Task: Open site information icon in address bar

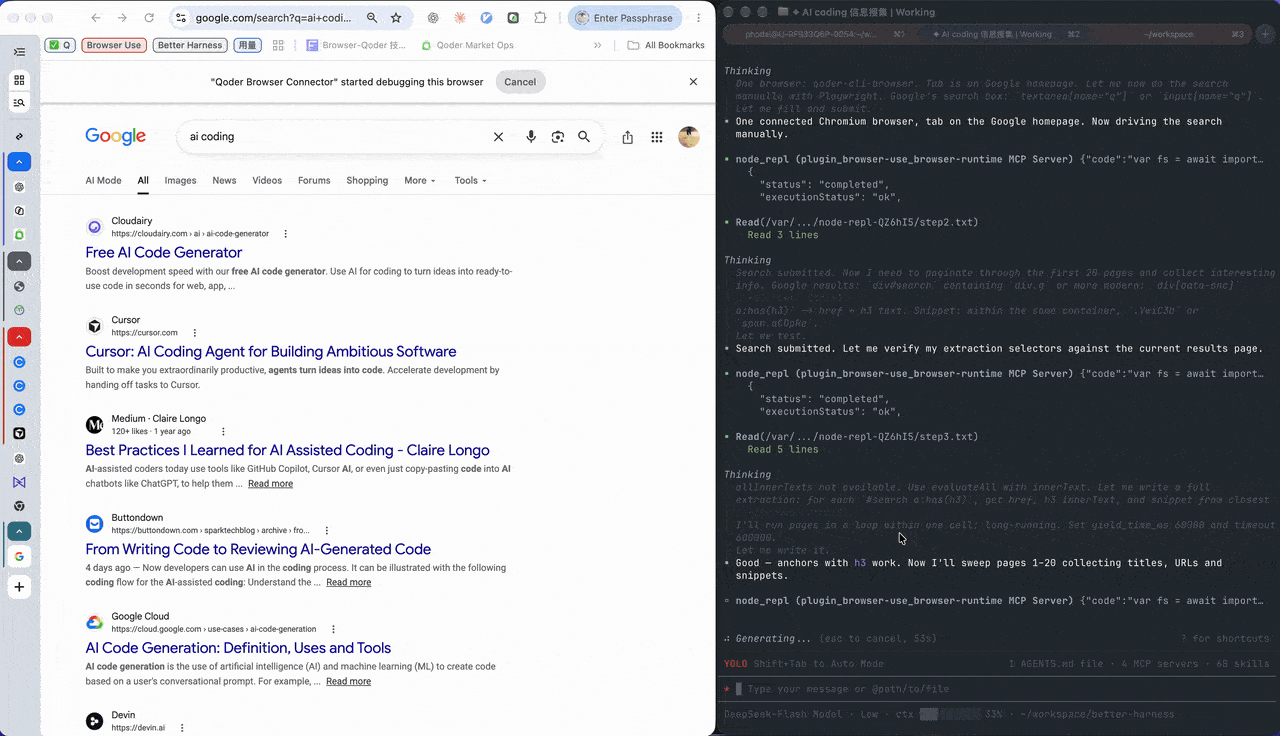Action: click(x=181, y=18)
